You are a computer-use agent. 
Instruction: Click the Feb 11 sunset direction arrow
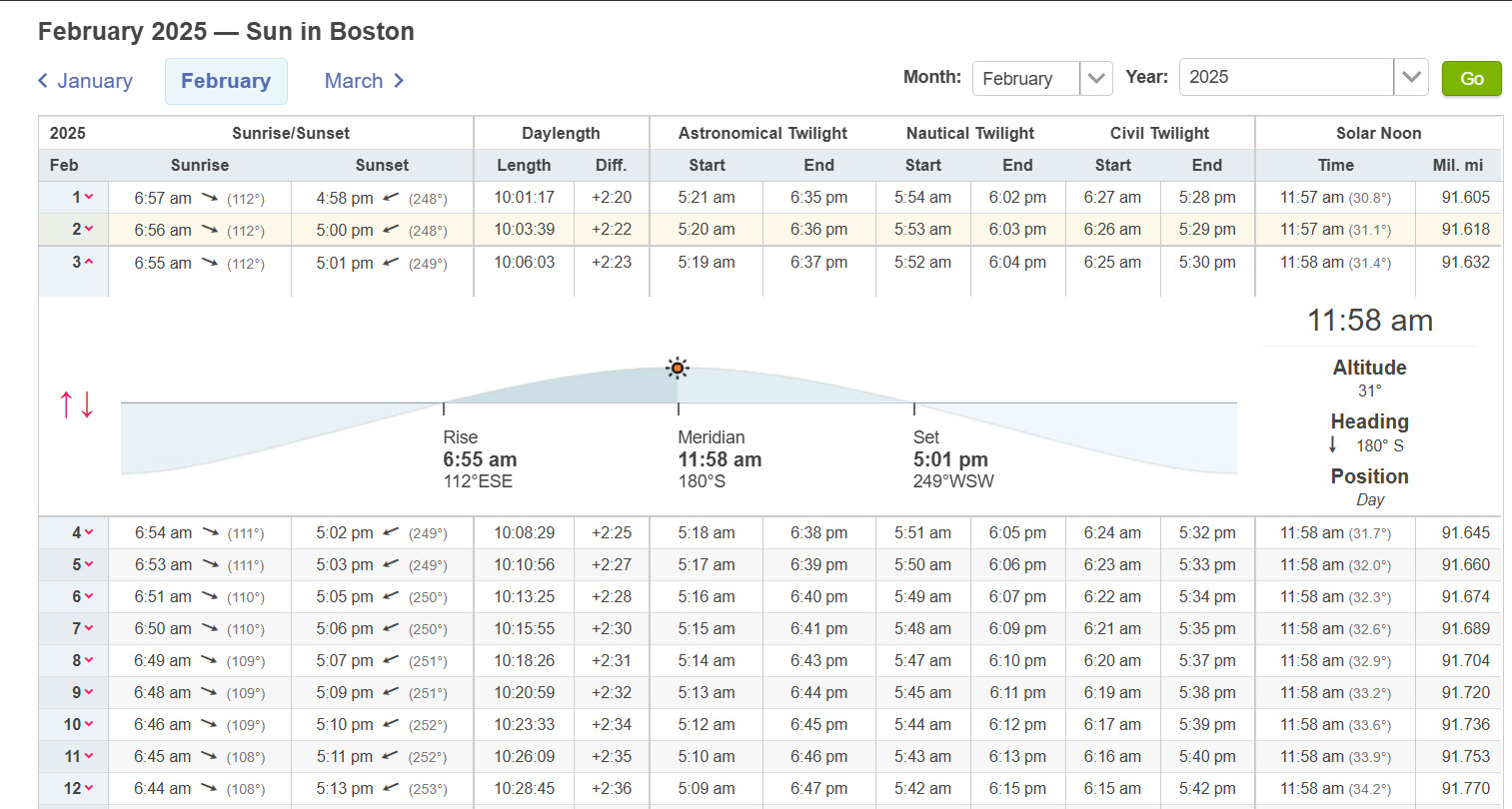(x=391, y=757)
